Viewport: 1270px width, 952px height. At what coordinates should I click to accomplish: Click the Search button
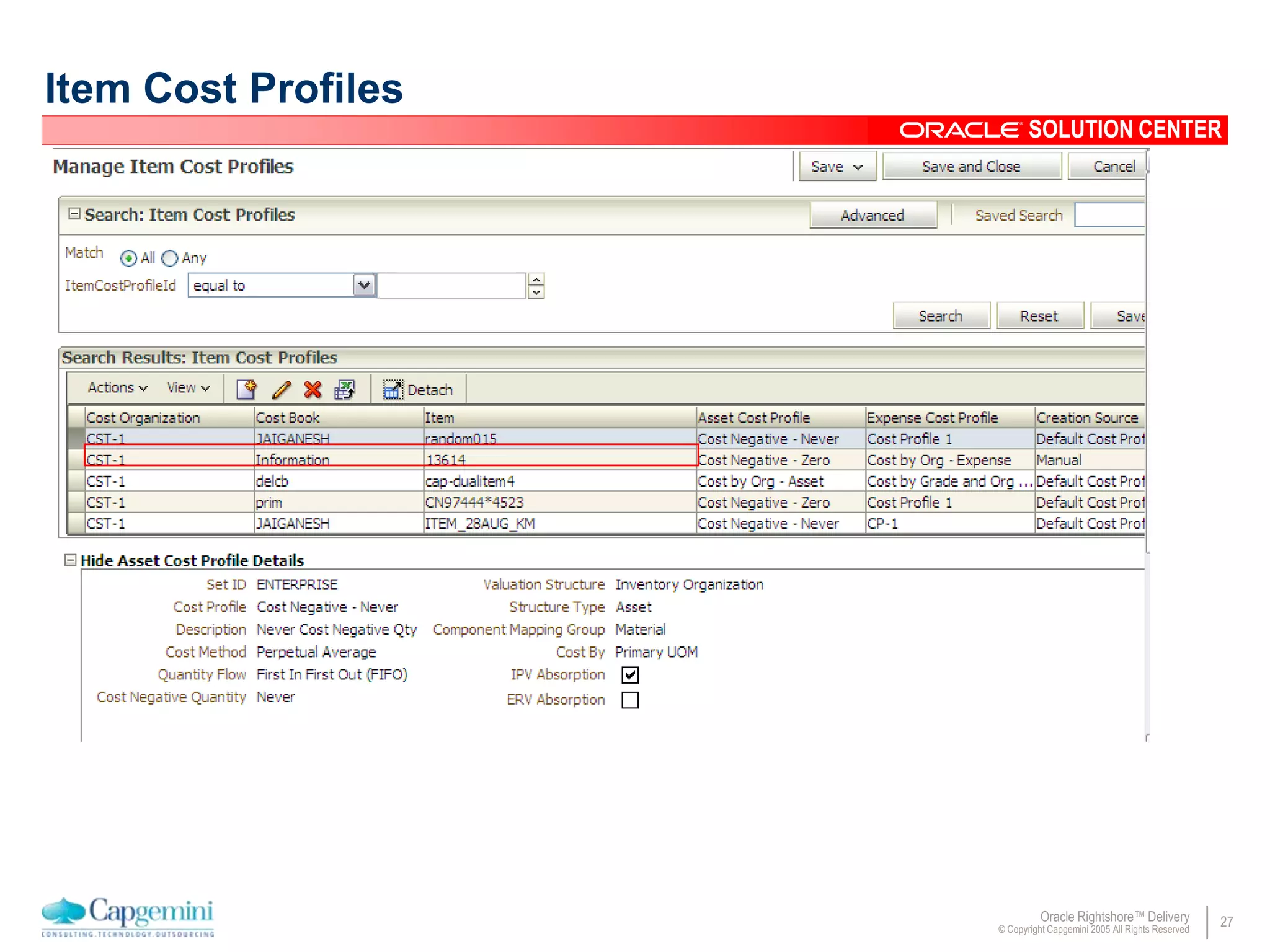click(x=941, y=316)
